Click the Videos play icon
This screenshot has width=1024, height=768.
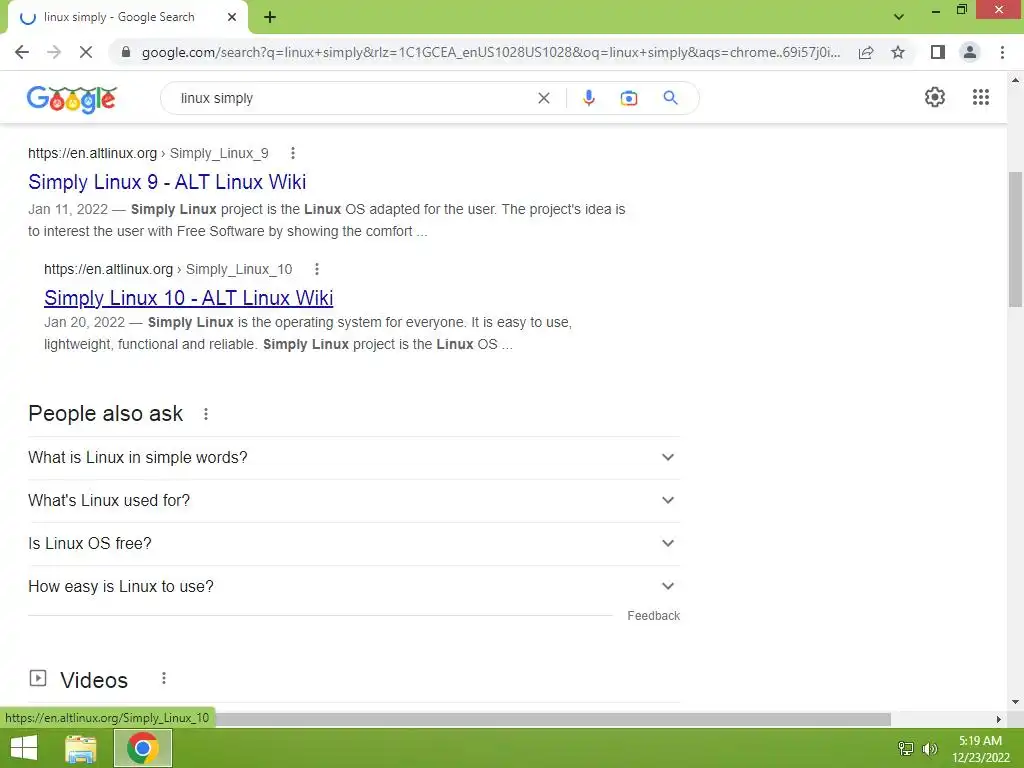[x=38, y=679]
